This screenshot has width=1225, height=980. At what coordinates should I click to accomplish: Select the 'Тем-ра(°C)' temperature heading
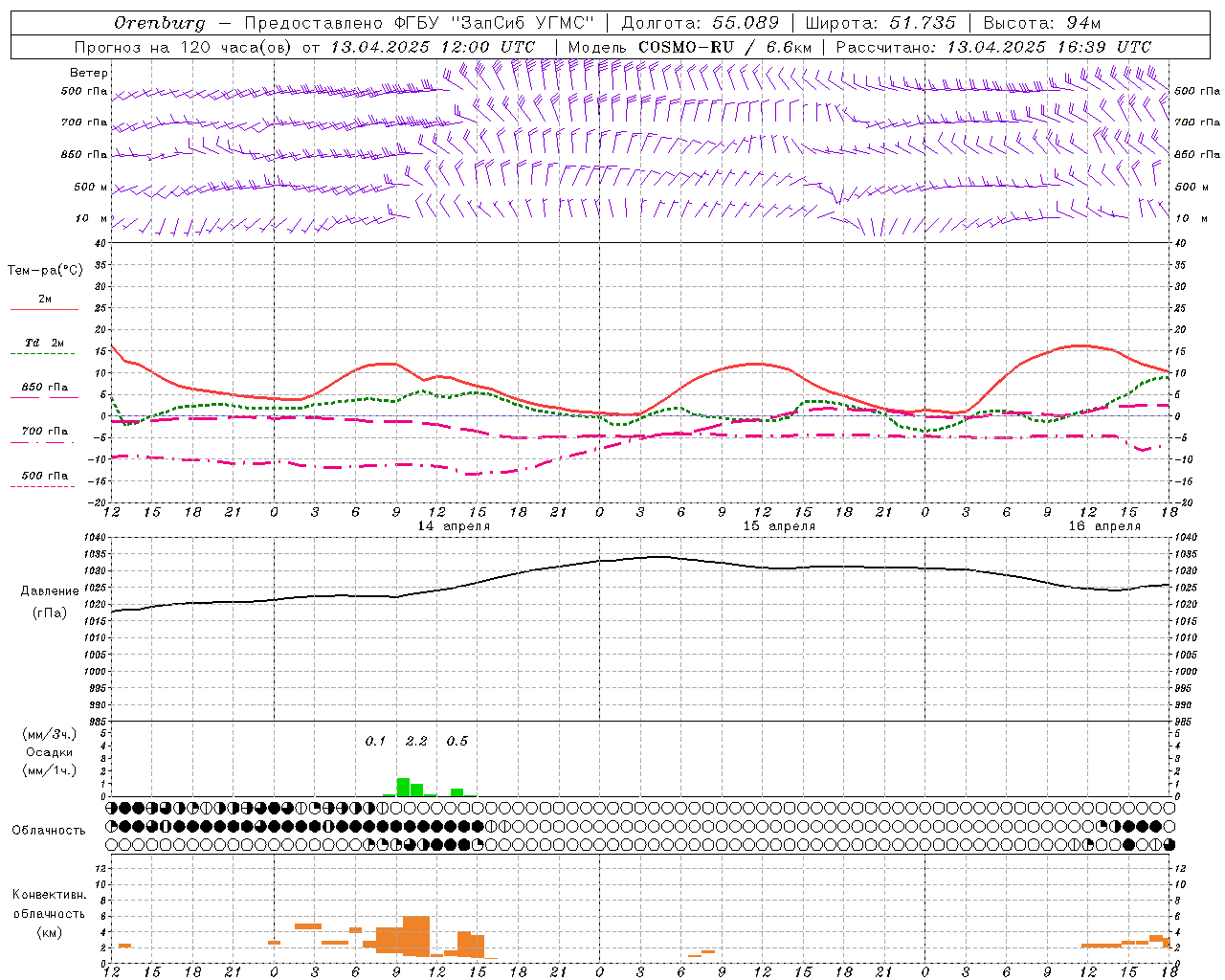click(45, 270)
